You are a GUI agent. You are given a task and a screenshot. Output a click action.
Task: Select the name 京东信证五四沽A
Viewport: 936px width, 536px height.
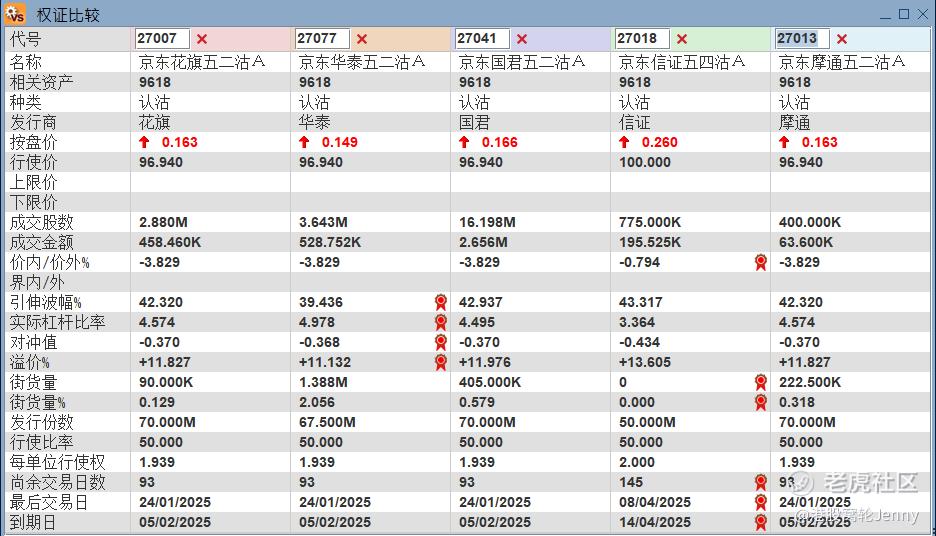pyautogui.click(x=682, y=62)
